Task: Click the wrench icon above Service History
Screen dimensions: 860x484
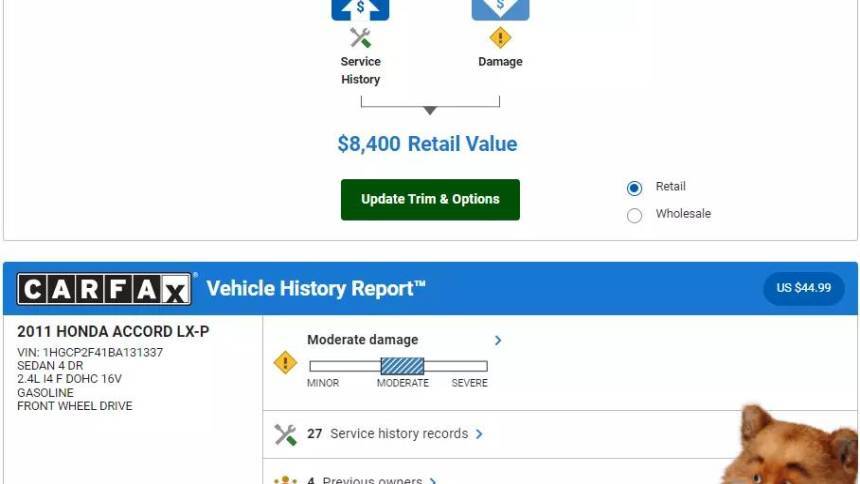Action: click(x=360, y=38)
